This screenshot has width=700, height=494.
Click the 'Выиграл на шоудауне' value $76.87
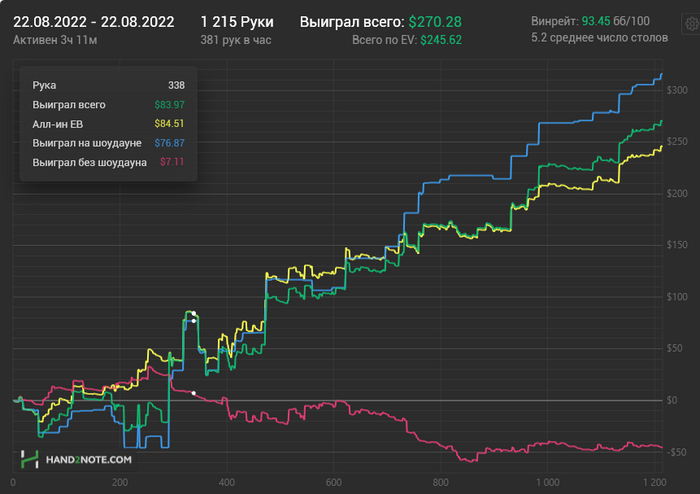169,143
